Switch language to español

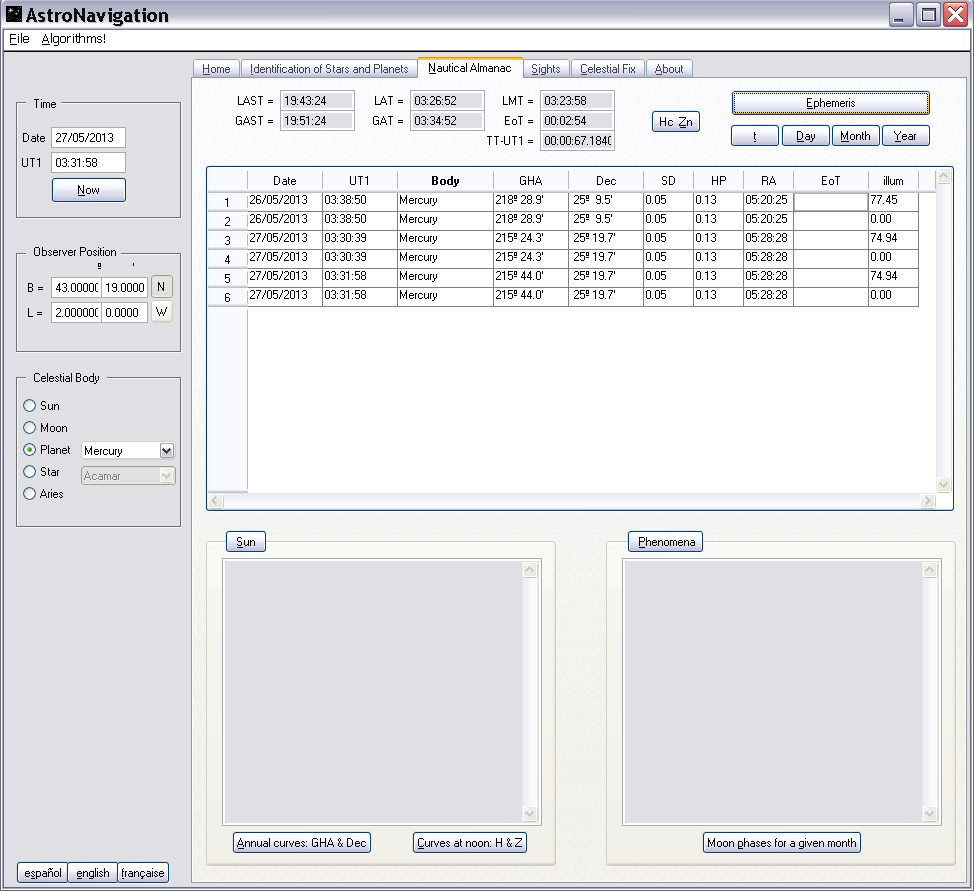point(42,873)
